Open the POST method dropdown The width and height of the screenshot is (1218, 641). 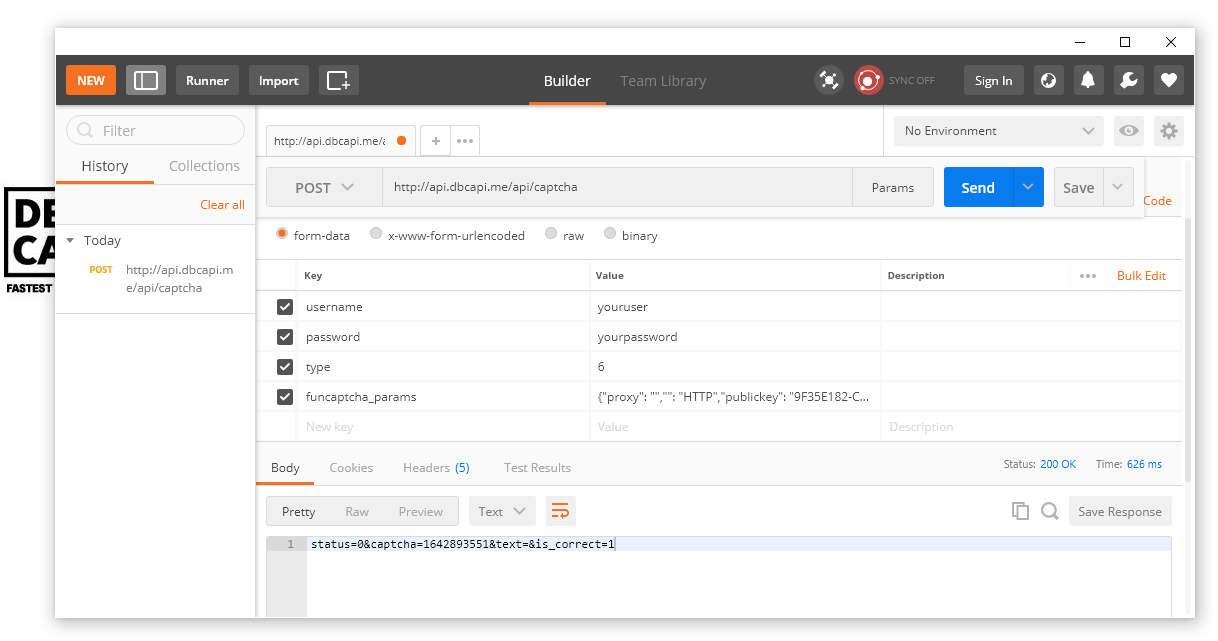pos(324,188)
